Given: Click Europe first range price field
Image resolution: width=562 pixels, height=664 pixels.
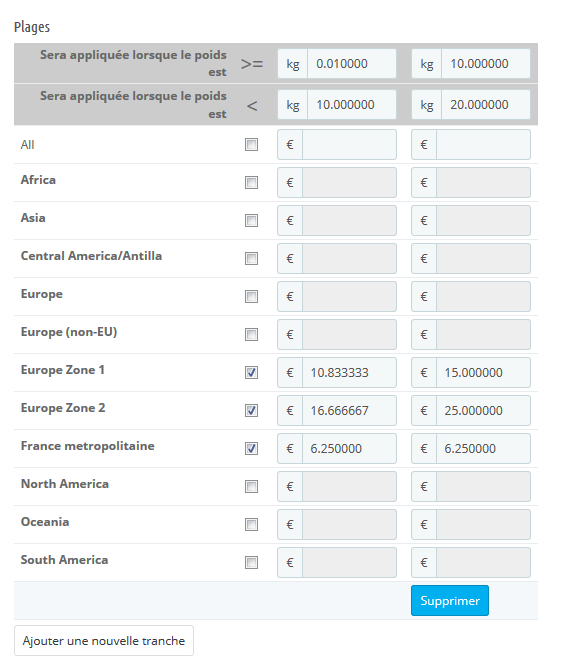Looking at the screenshot, I should pyautogui.click(x=349, y=296).
